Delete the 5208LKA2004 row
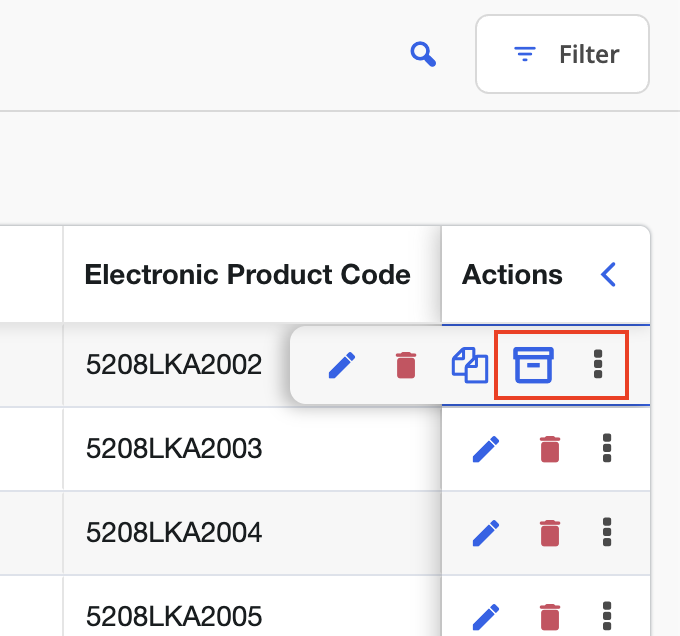The height and width of the screenshot is (636, 680). click(x=550, y=533)
